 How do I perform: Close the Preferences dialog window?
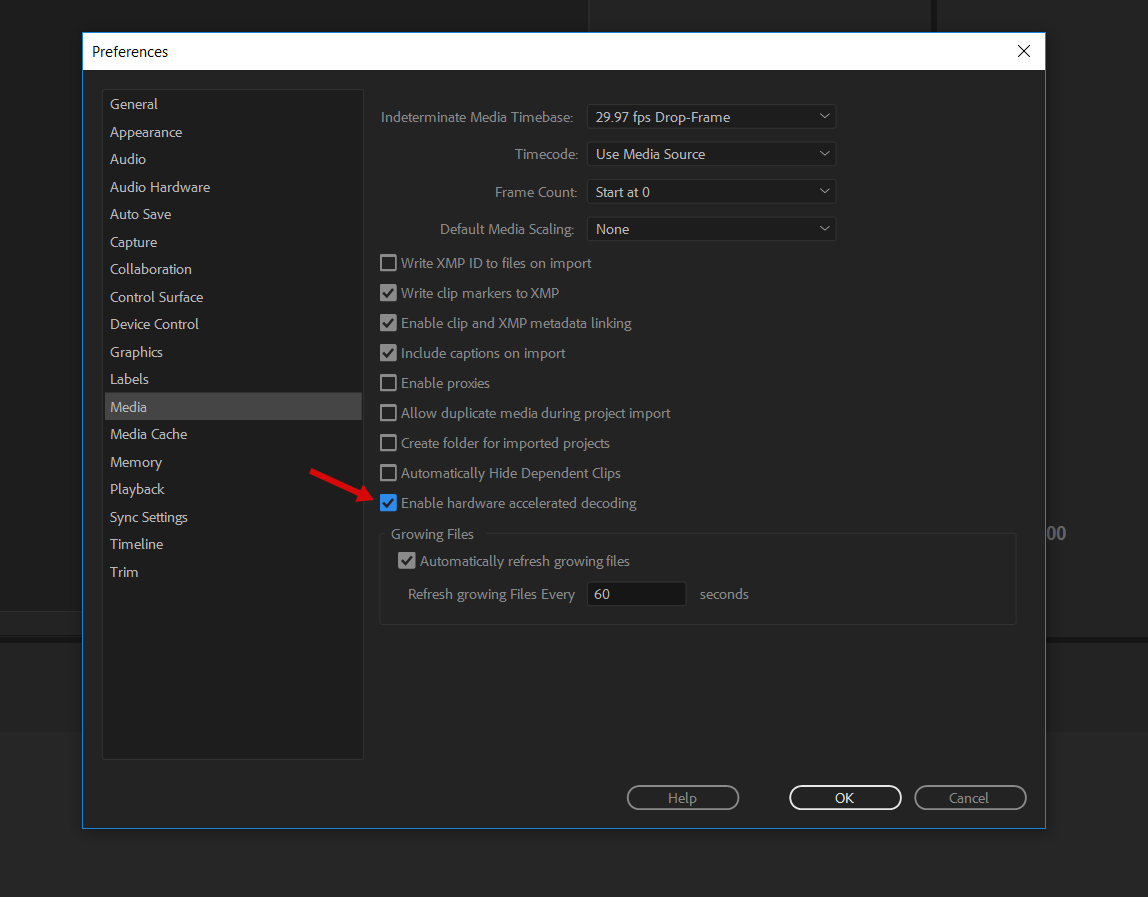[1023, 52]
